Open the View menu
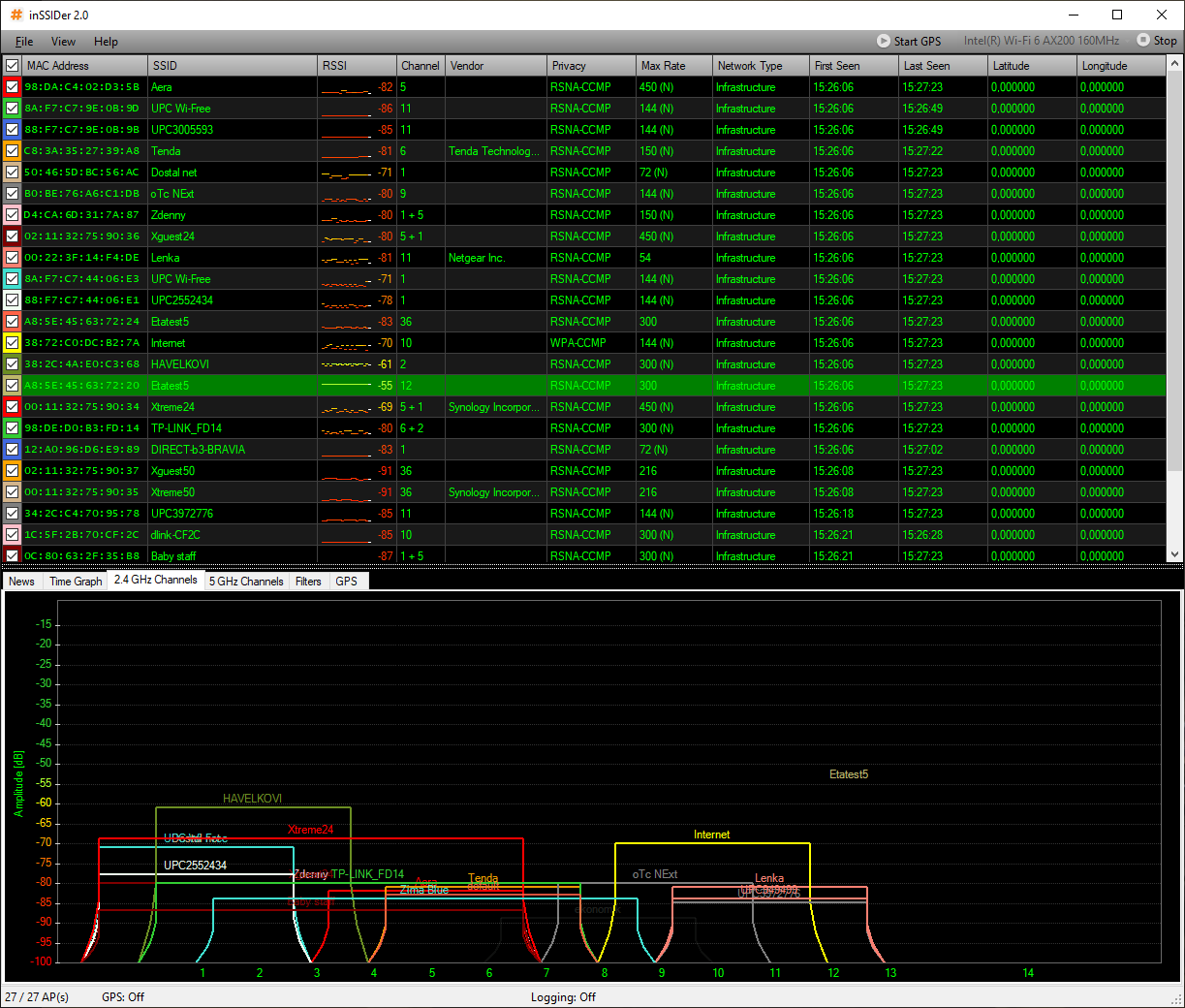Image resolution: width=1185 pixels, height=1008 pixels. (x=63, y=42)
